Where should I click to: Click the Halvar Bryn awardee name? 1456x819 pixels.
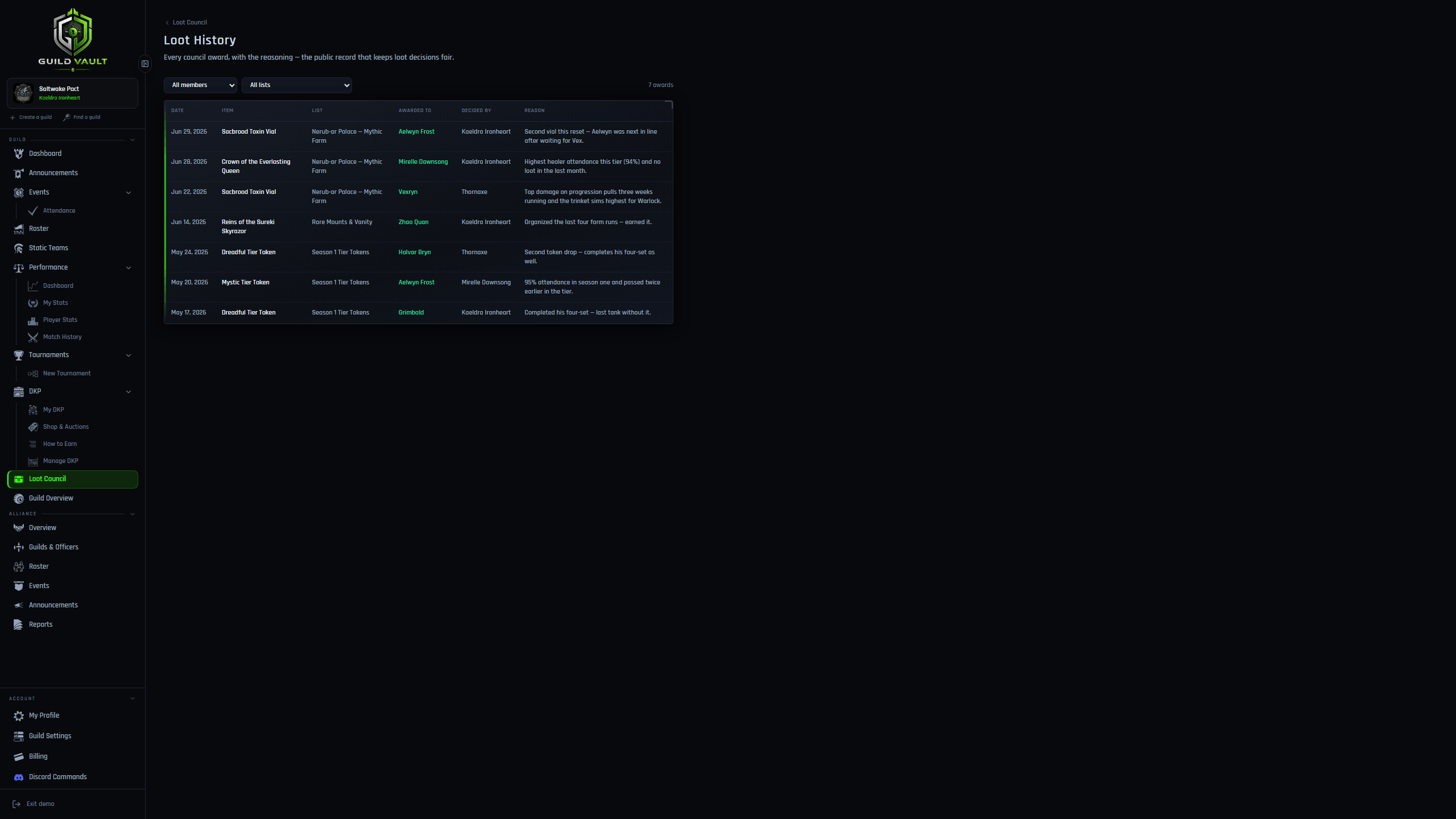click(415, 253)
